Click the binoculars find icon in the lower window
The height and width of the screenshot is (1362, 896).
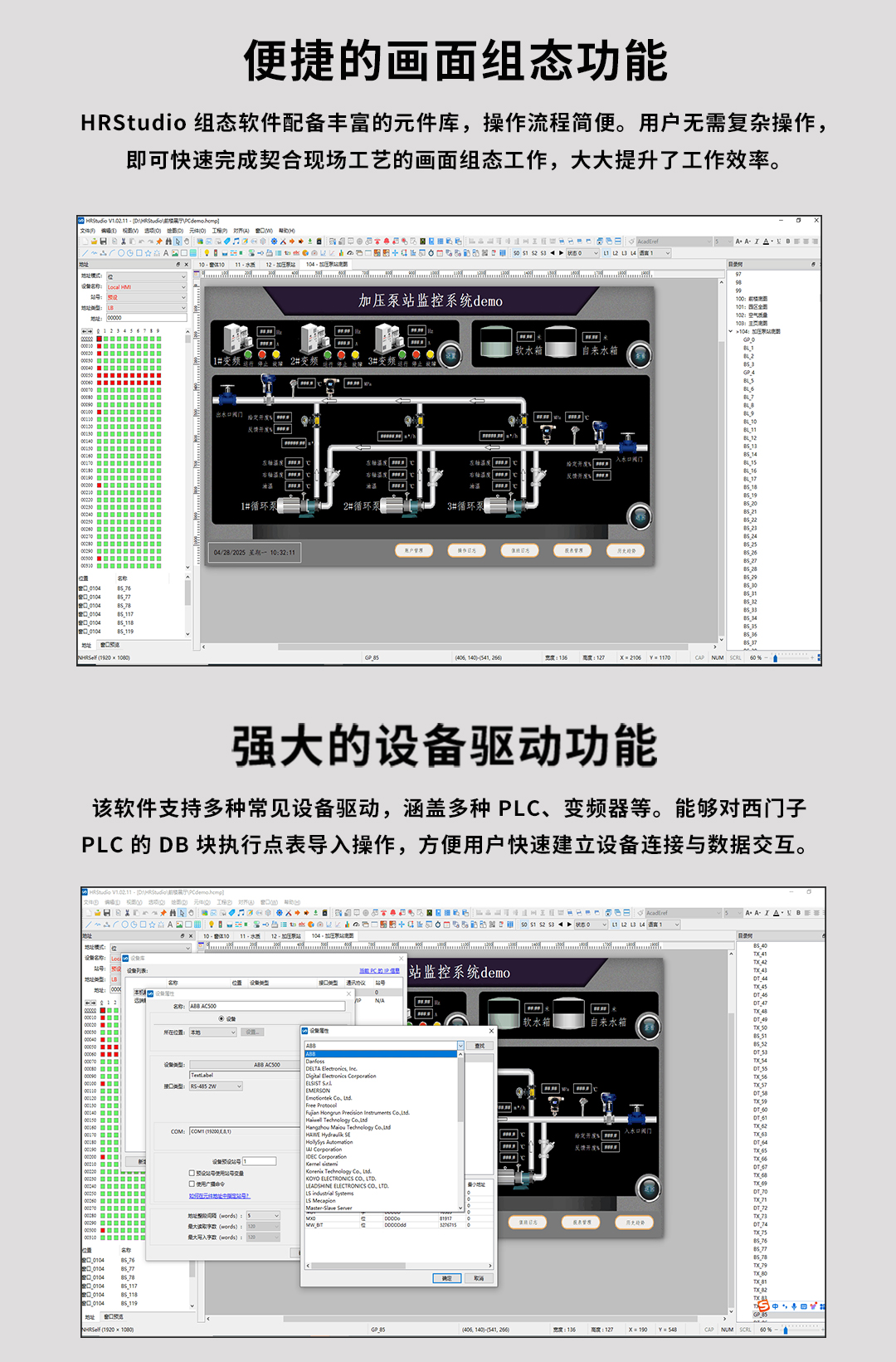point(172,913)
